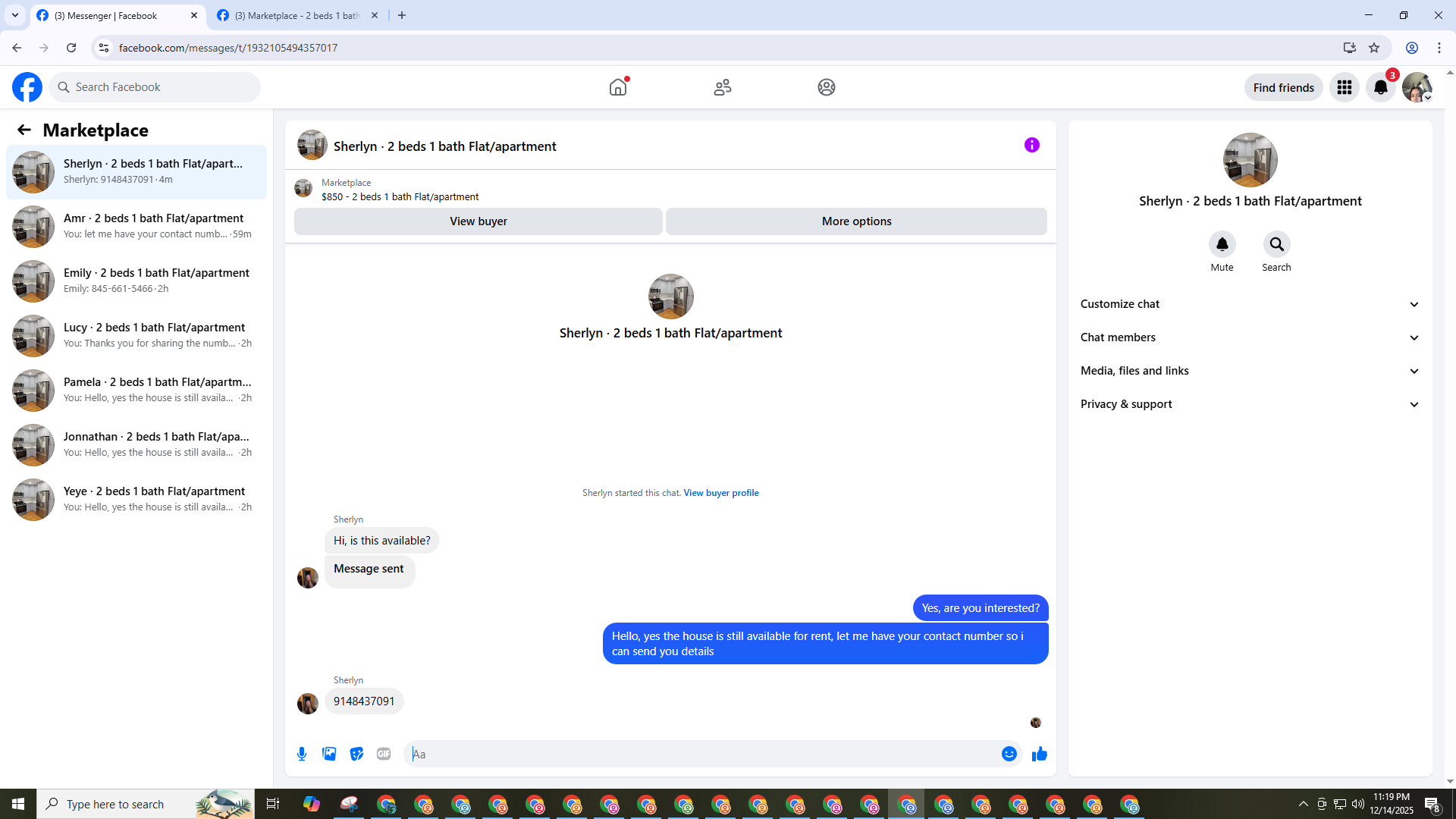
Task: Open the View buyer profile link
Action: tap(720, 493)
